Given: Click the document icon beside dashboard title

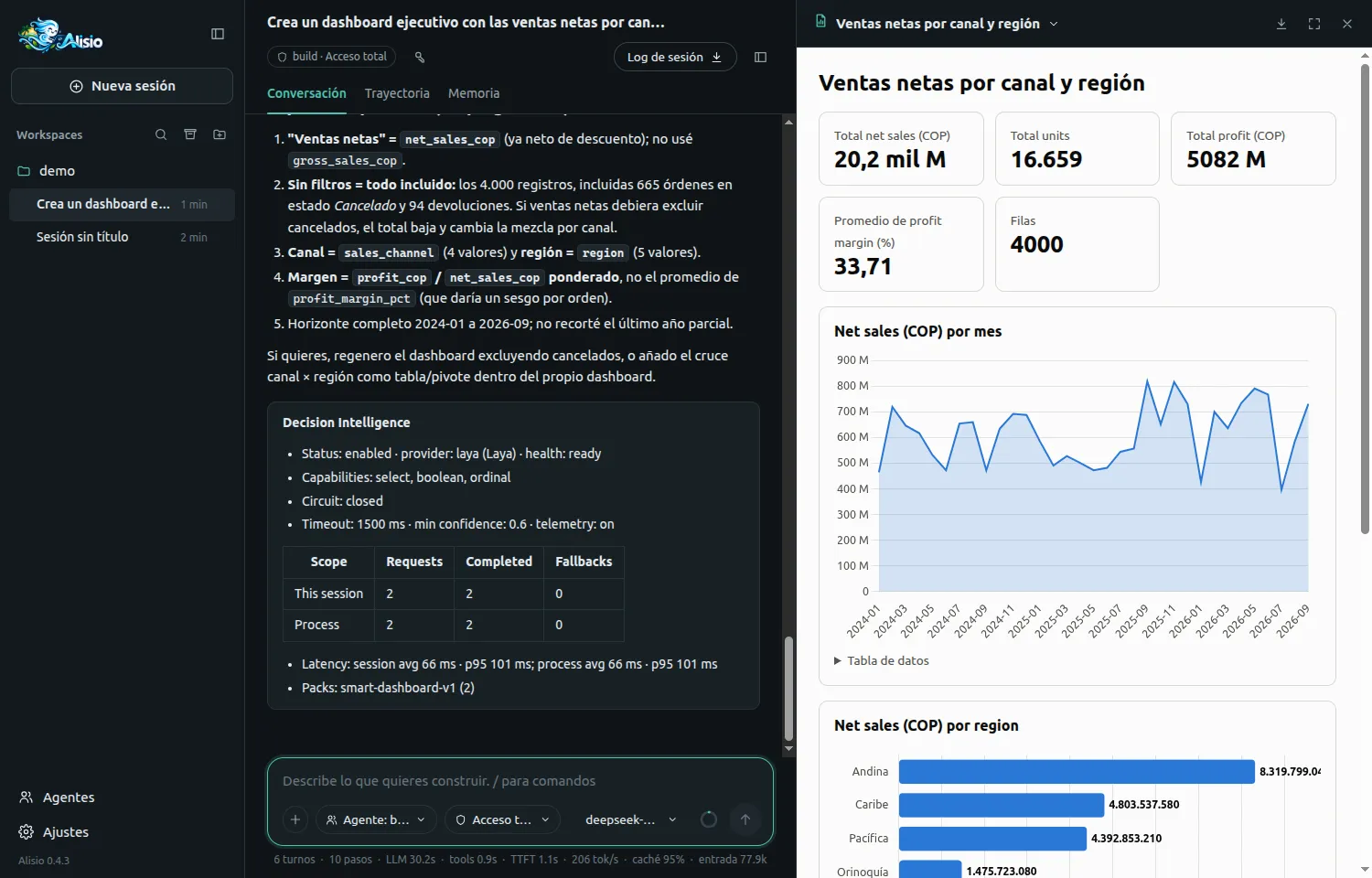Looking at the screenshot, I should pyautogui.click(x=820, y=22).
